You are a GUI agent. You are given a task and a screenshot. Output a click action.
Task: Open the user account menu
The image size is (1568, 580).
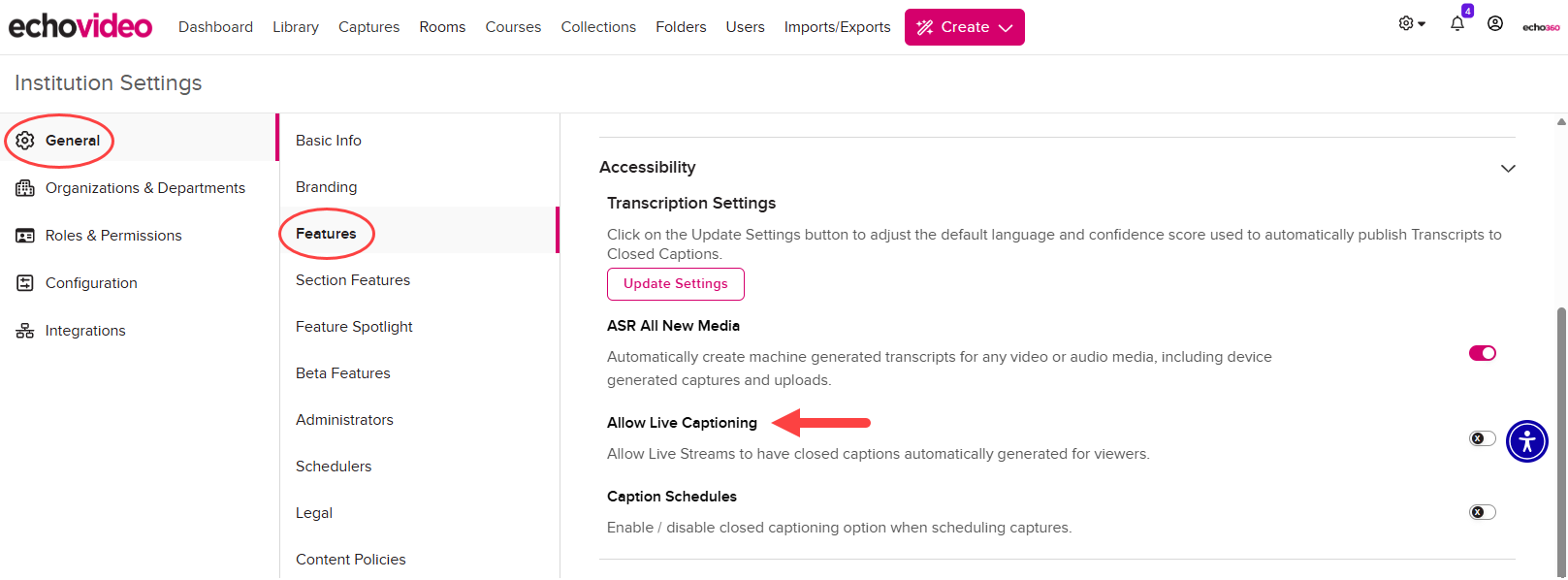[1494, 23]
